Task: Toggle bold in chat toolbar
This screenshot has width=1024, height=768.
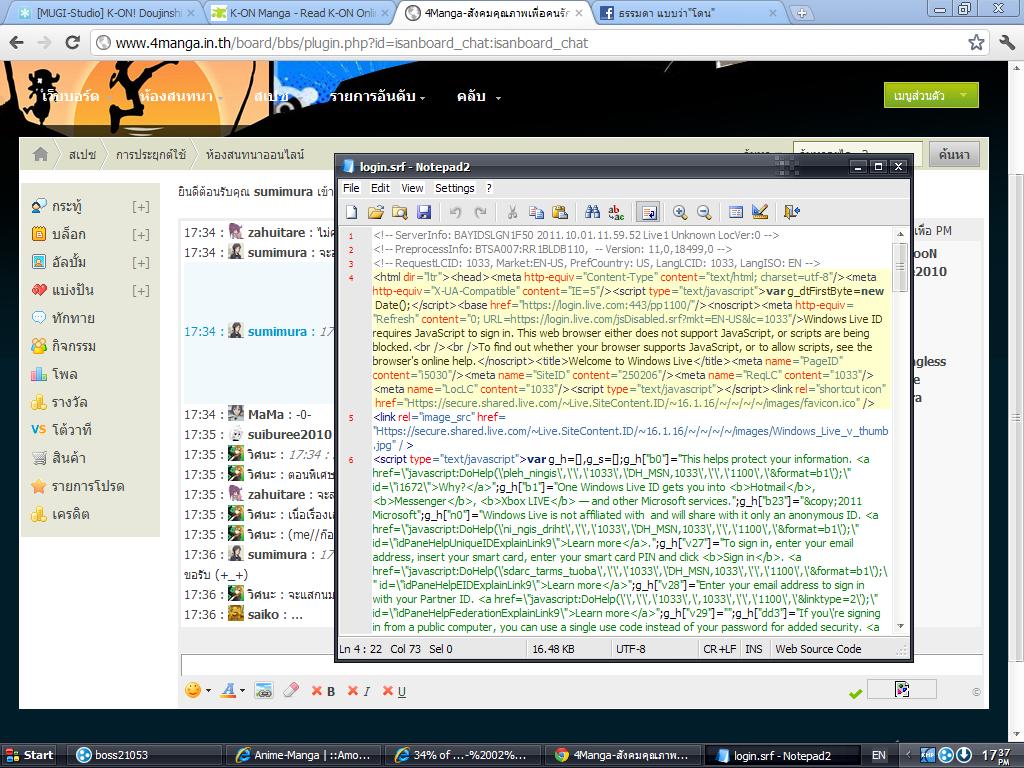Action: pyautogui.click(x=323, y=691)
